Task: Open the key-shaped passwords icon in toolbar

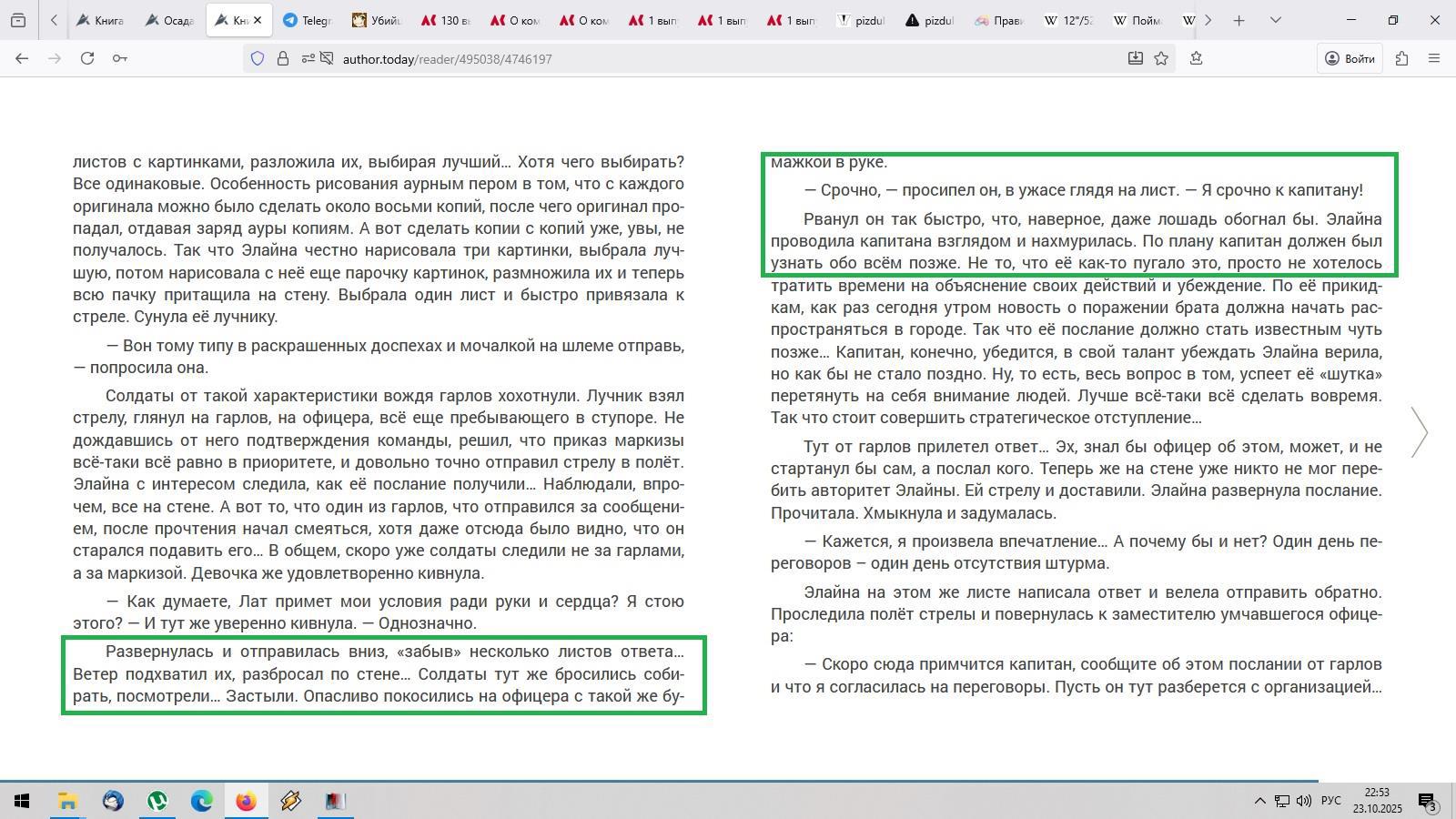Action: pos(119,58)
